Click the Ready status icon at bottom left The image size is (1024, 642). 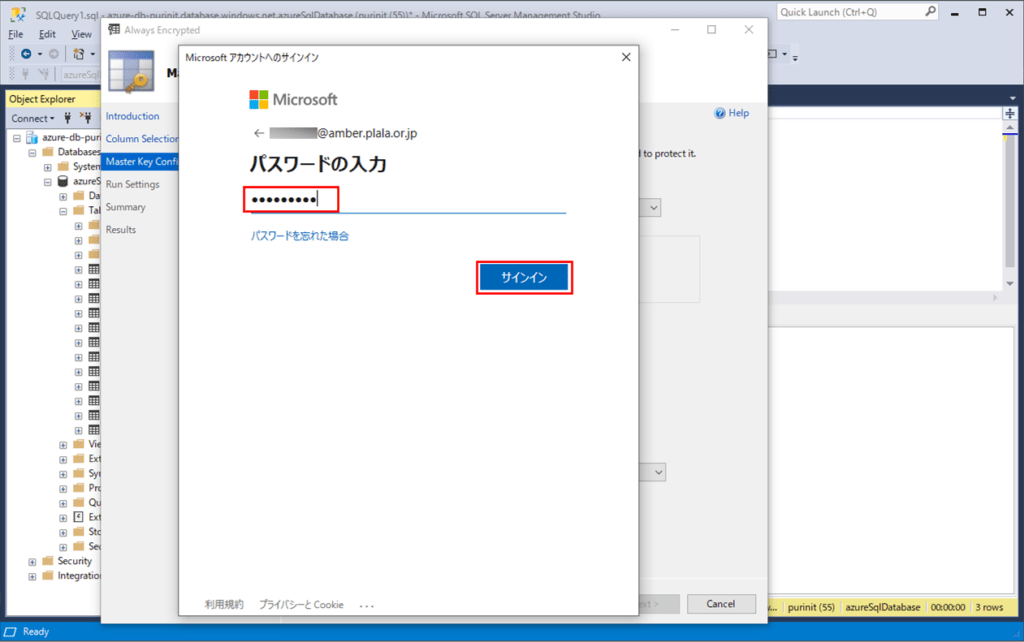coord(10,632)
